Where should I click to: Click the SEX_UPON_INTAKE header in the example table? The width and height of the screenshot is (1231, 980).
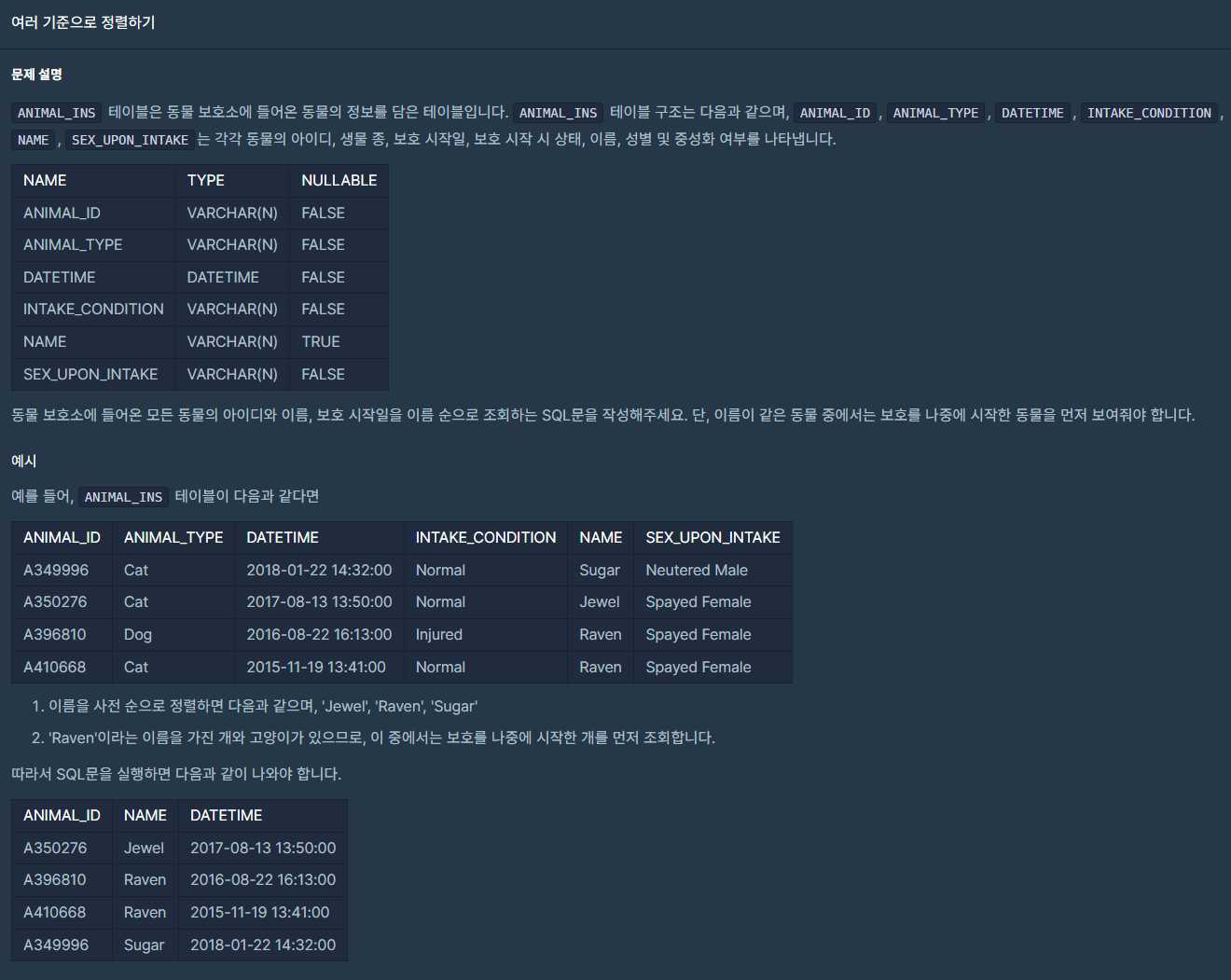coord(712,538)
